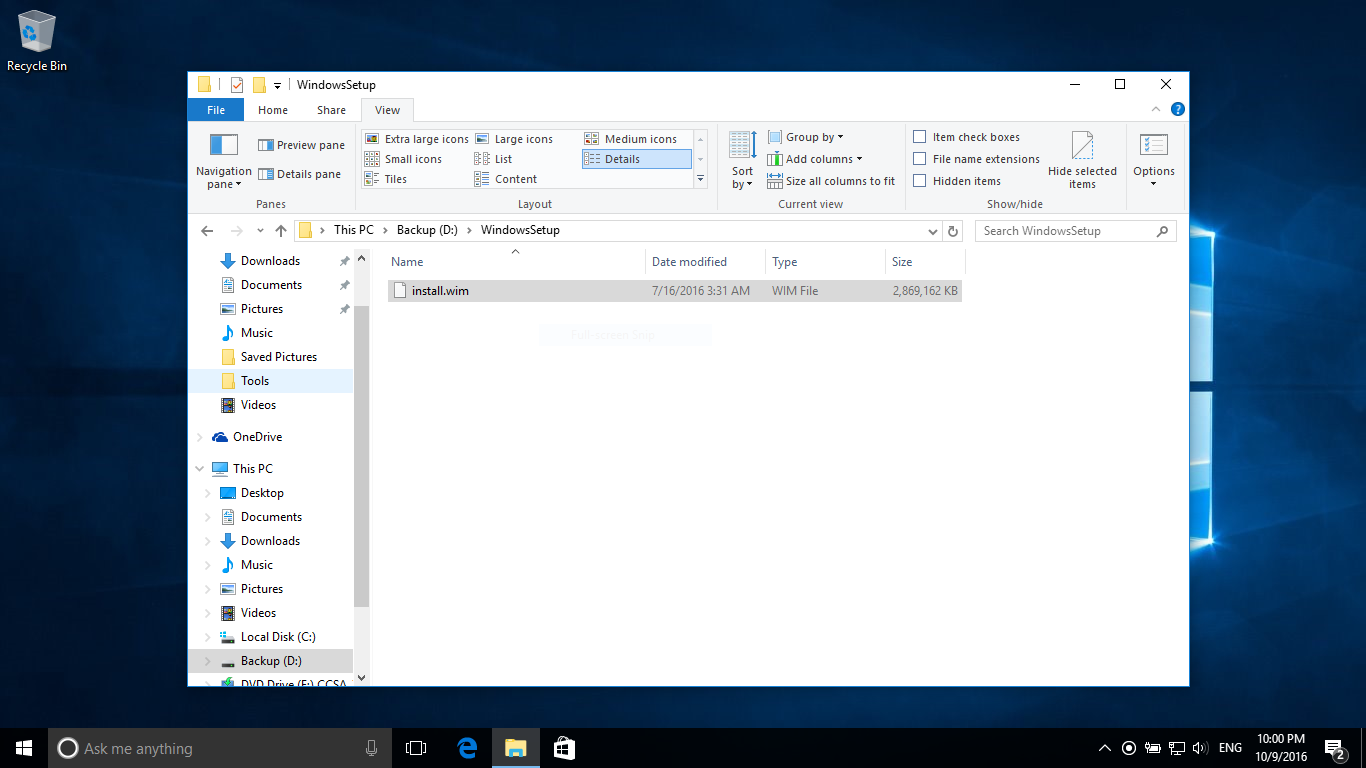Toggle the Details pane
The image size is (1366, 768).
299,174
